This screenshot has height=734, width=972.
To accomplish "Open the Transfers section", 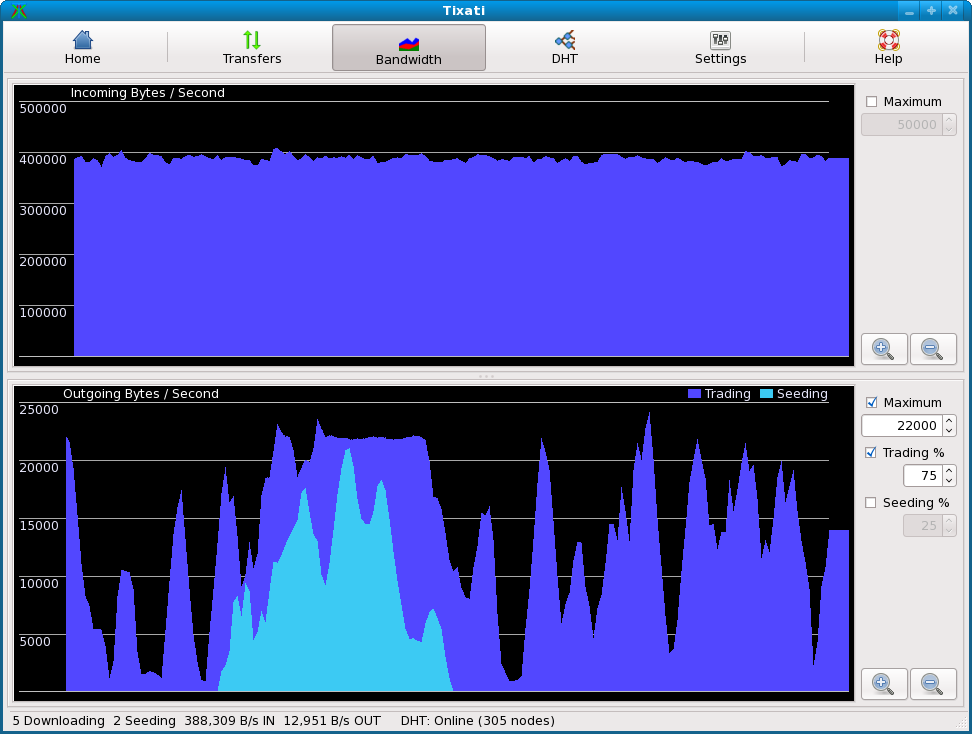I will tap(252, 48).
